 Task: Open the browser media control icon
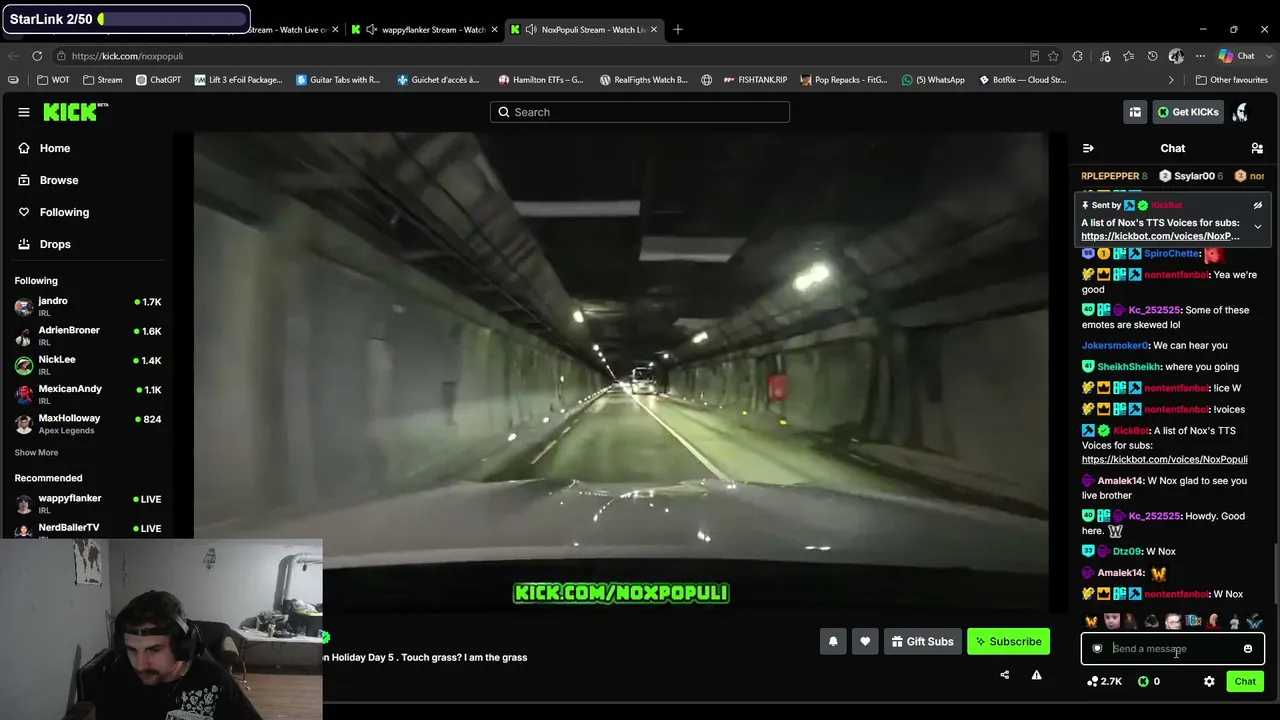tap(1105, 56)
